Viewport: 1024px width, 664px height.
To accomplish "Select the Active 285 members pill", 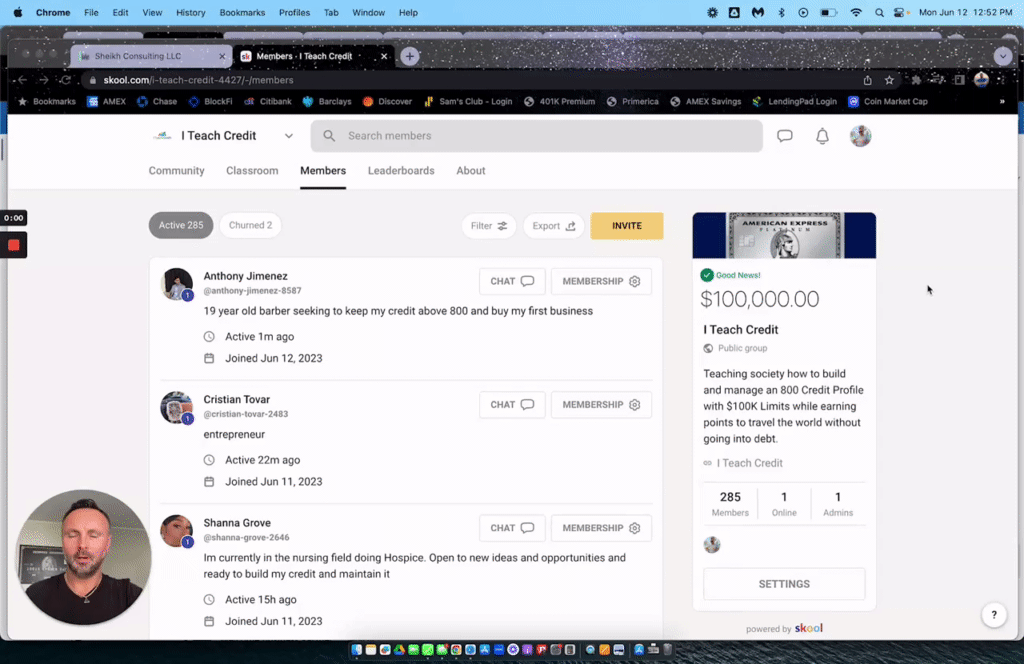I will click(x=180, y=225).
